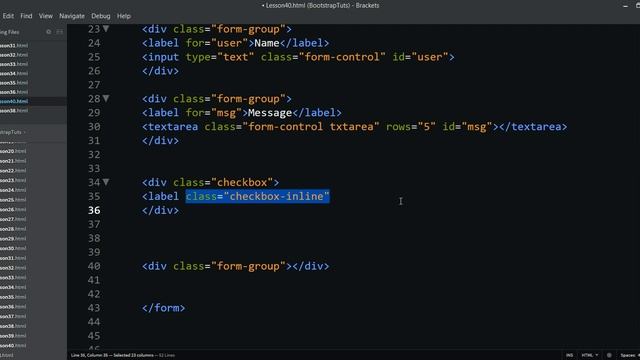Click line number 36 in gutter

[94, 210]
